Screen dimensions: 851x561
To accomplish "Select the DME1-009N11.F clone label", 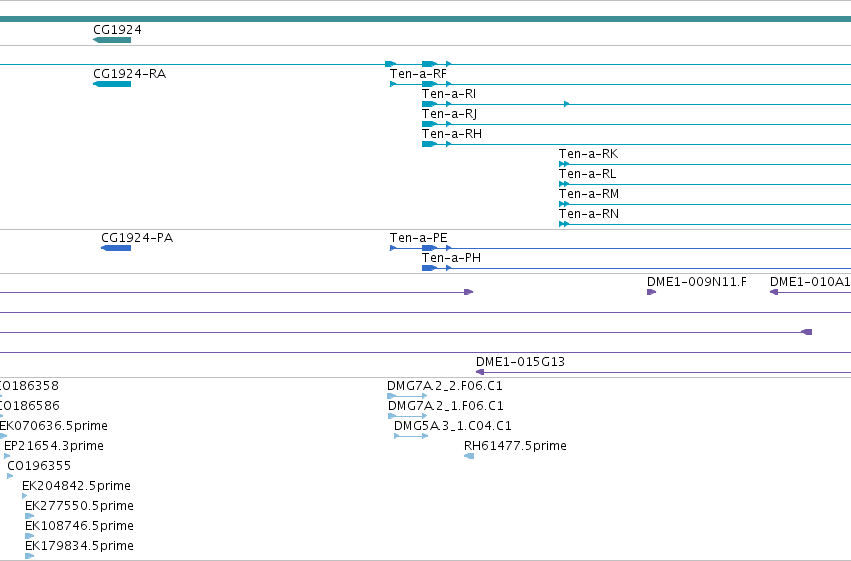I will pos(697,282).
